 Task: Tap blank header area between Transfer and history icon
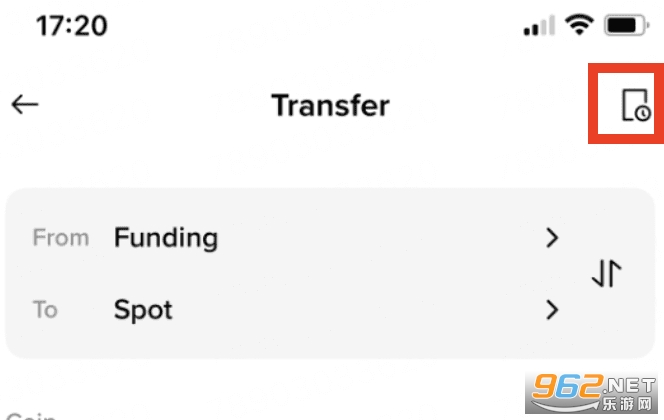(490, 105)
